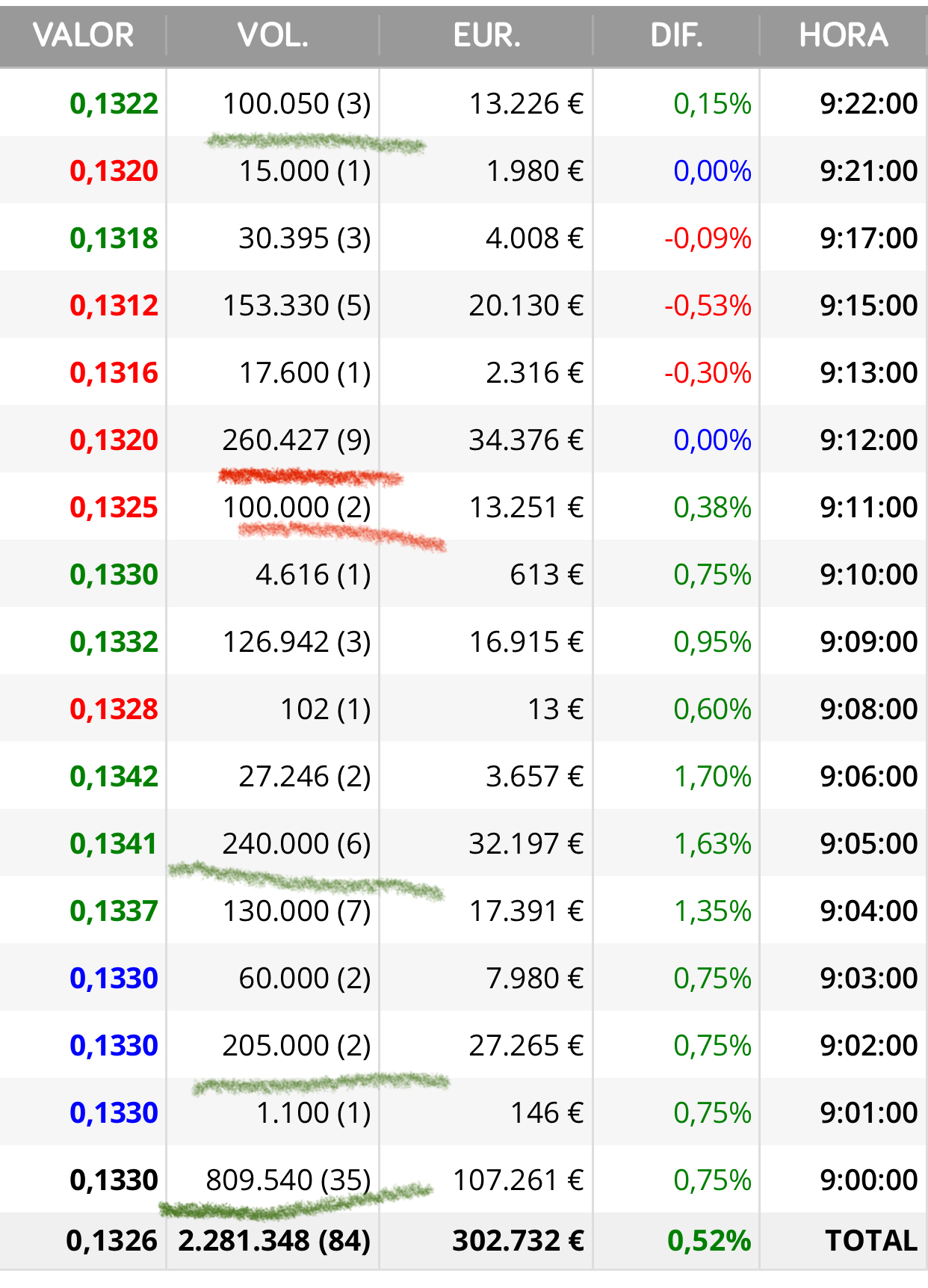This screenshot has height=1288, width=928.
Task: Select difference 1,70%
Action: click(712, 777)
